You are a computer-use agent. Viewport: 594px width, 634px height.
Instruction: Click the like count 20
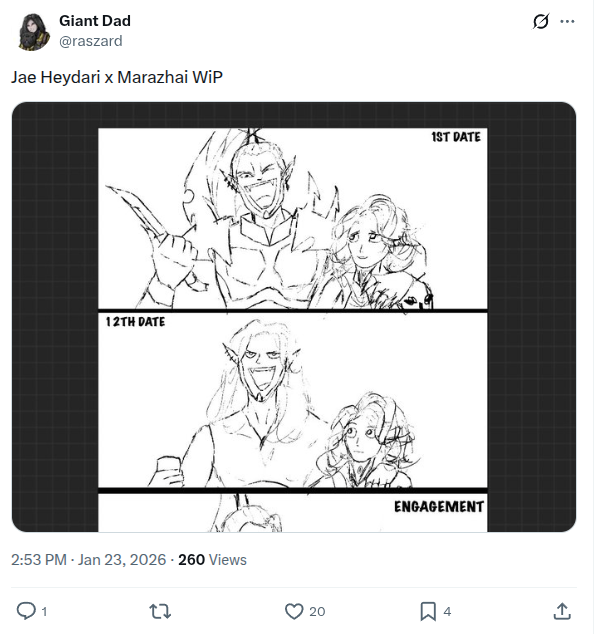pos(317,611)
